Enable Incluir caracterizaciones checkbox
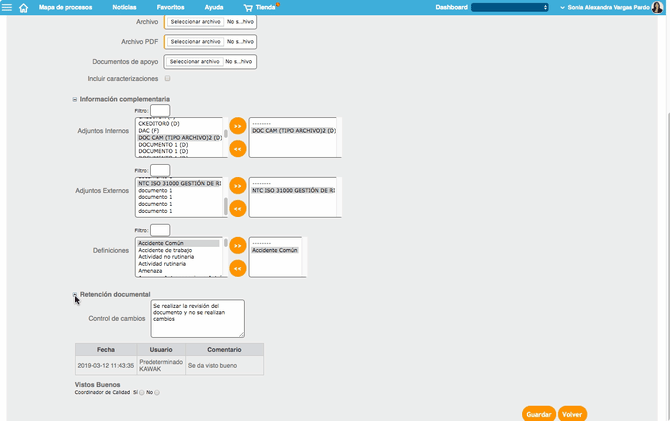The image size is (670, 421). [x=168, y=78]
